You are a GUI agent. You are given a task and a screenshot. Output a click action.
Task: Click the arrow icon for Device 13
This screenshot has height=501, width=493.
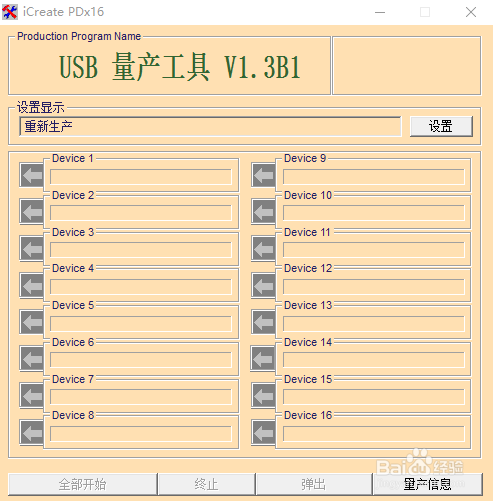263,322
